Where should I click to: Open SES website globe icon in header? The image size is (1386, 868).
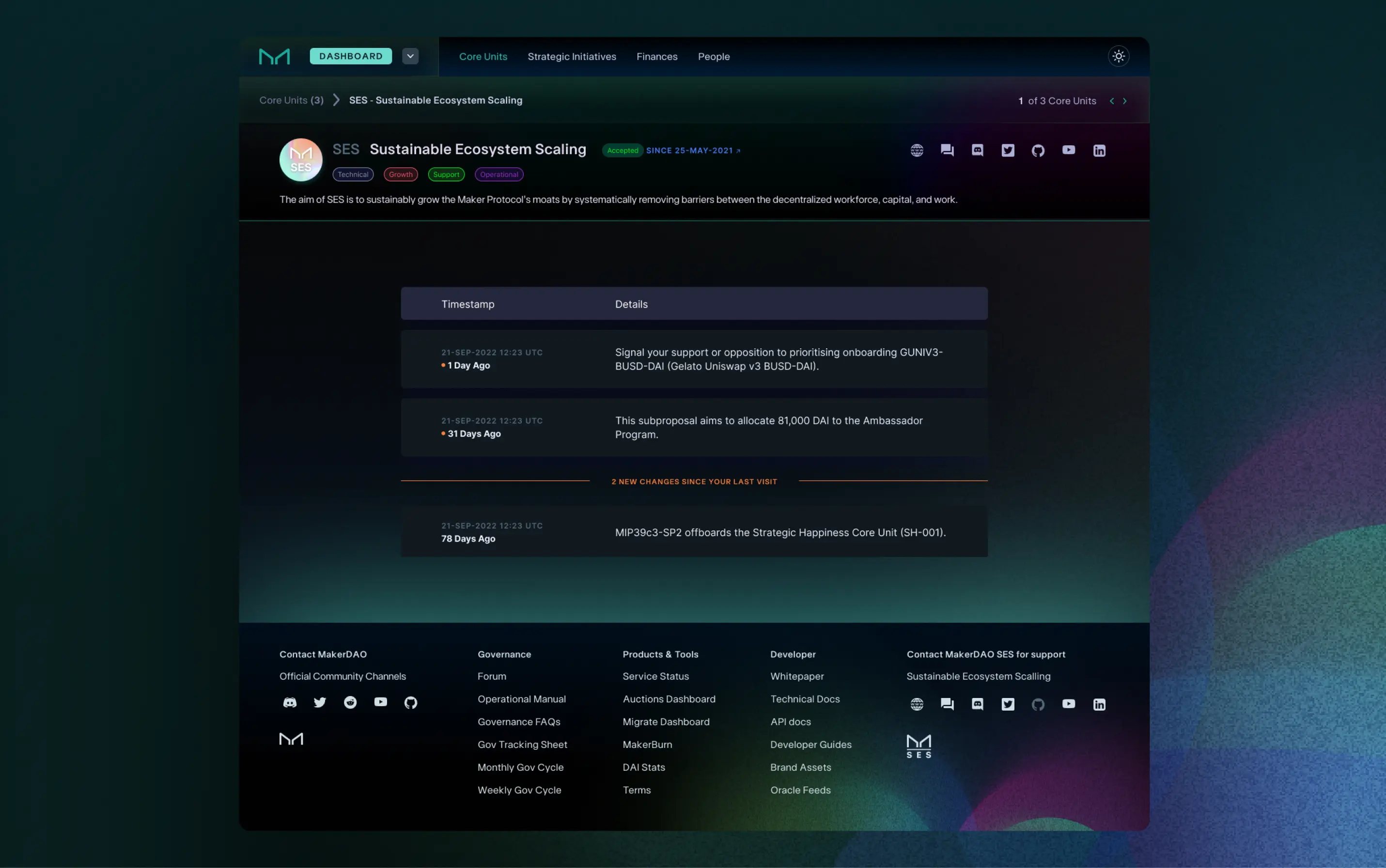tap(917, 151)
